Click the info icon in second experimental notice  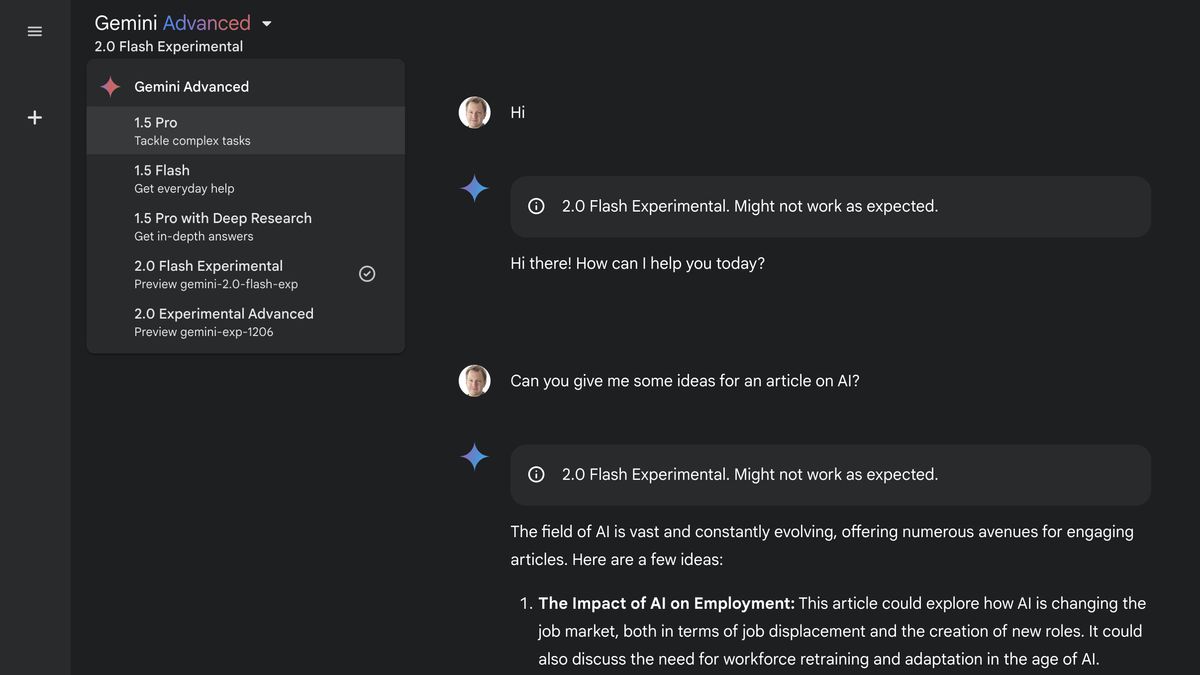pos(536,474)
